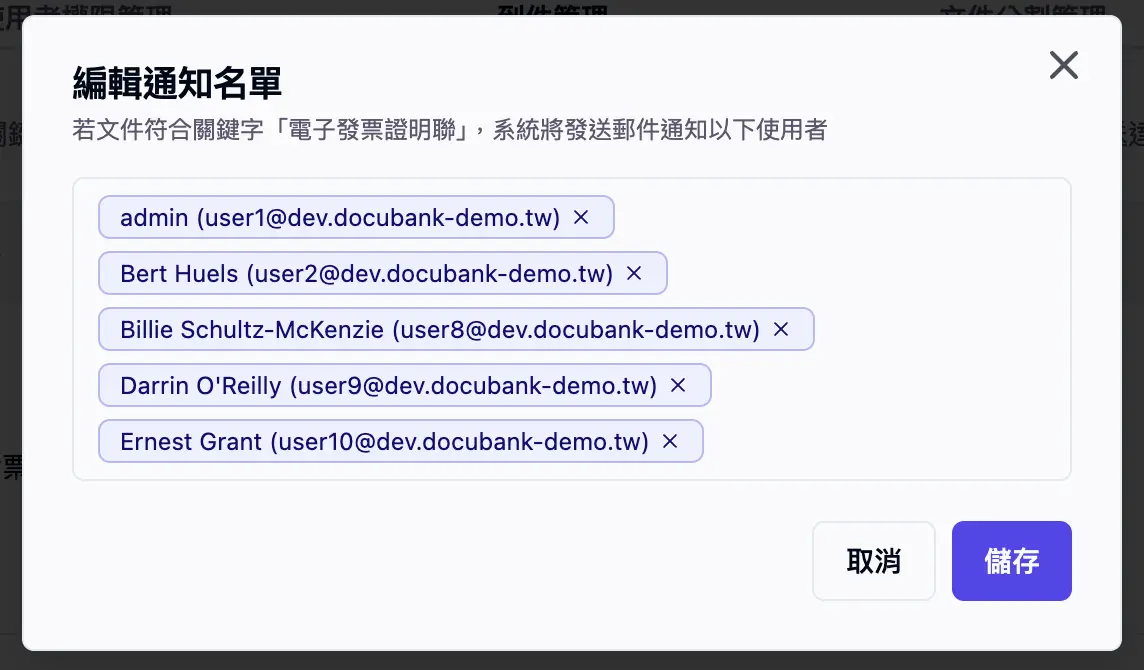Delete Ernest Grant from recipients
The height and width of the screenshot is (670, 1144).
pos(670,441)
